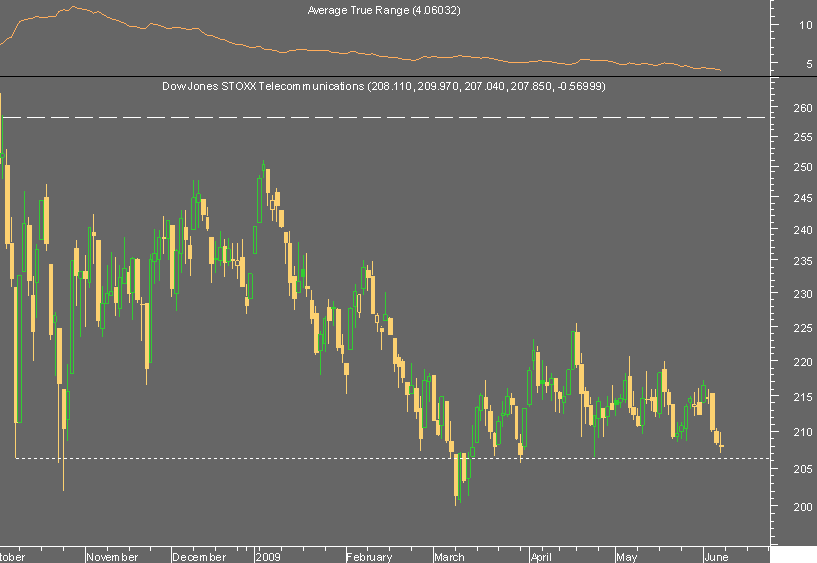
Task: Select the orange Average True Range line
Action: 361,53
